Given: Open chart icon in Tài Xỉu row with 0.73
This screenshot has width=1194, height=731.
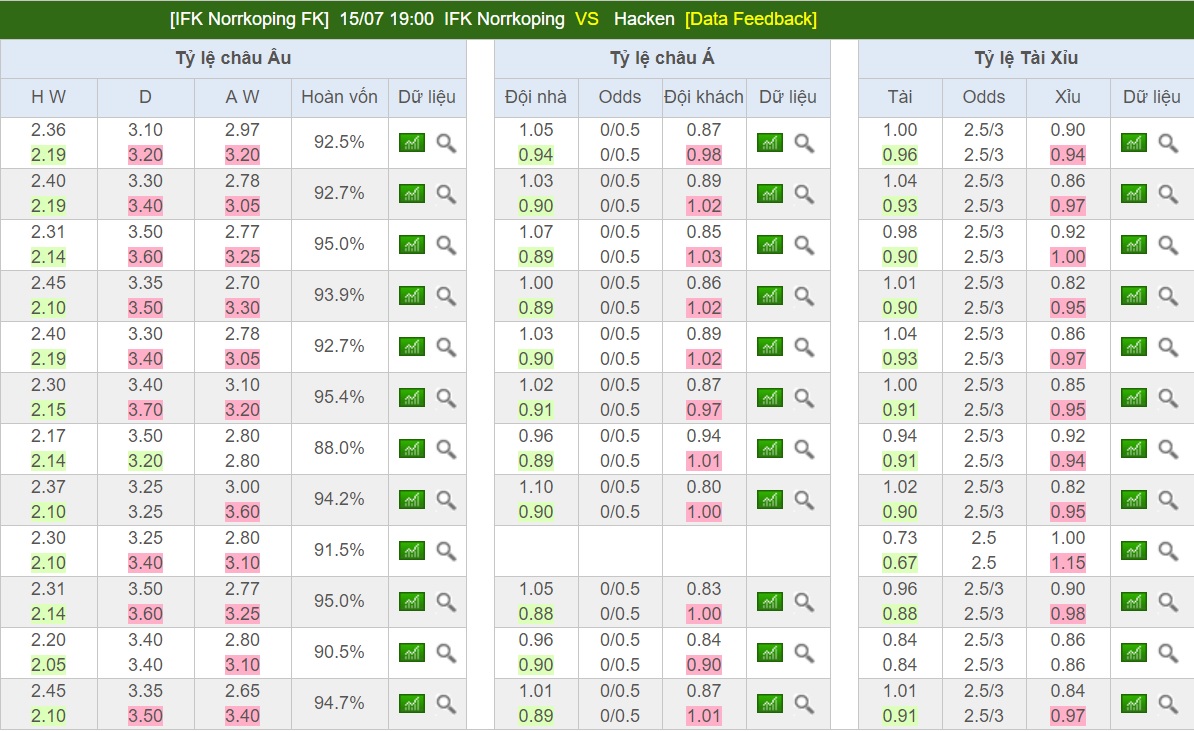Looking at the screenshot, I should (x=1133, y=551).
